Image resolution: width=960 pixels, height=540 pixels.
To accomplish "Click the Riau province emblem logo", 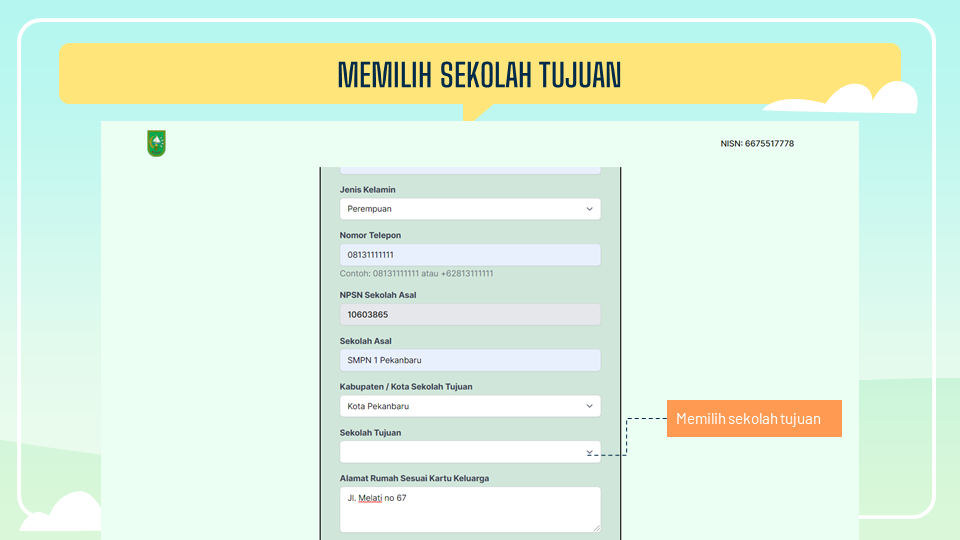I will pyautogui.click(x=156, y=143).
